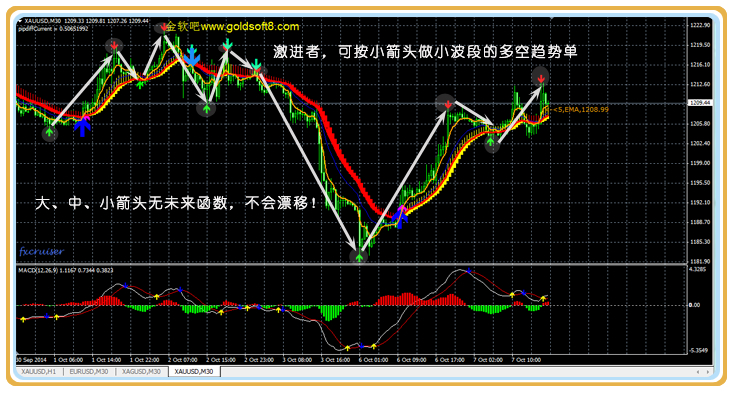Click the XAUUSD,M30 OHLC header text

[x=86, y=21]
